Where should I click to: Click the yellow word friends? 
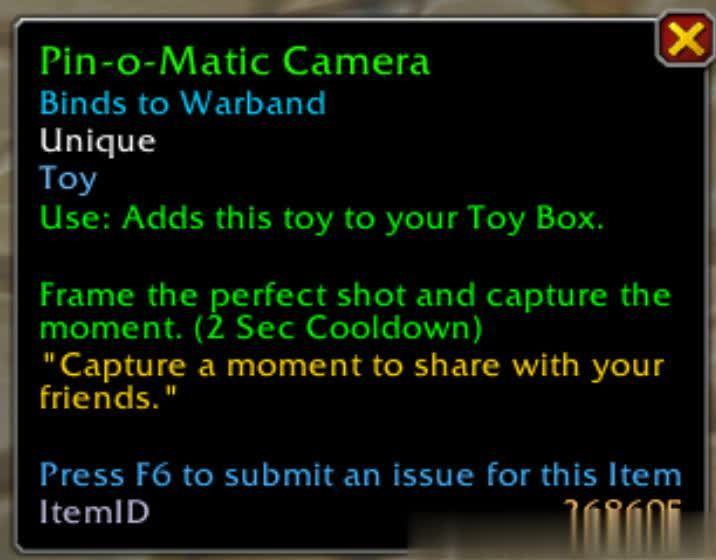[x=100, y=397]
